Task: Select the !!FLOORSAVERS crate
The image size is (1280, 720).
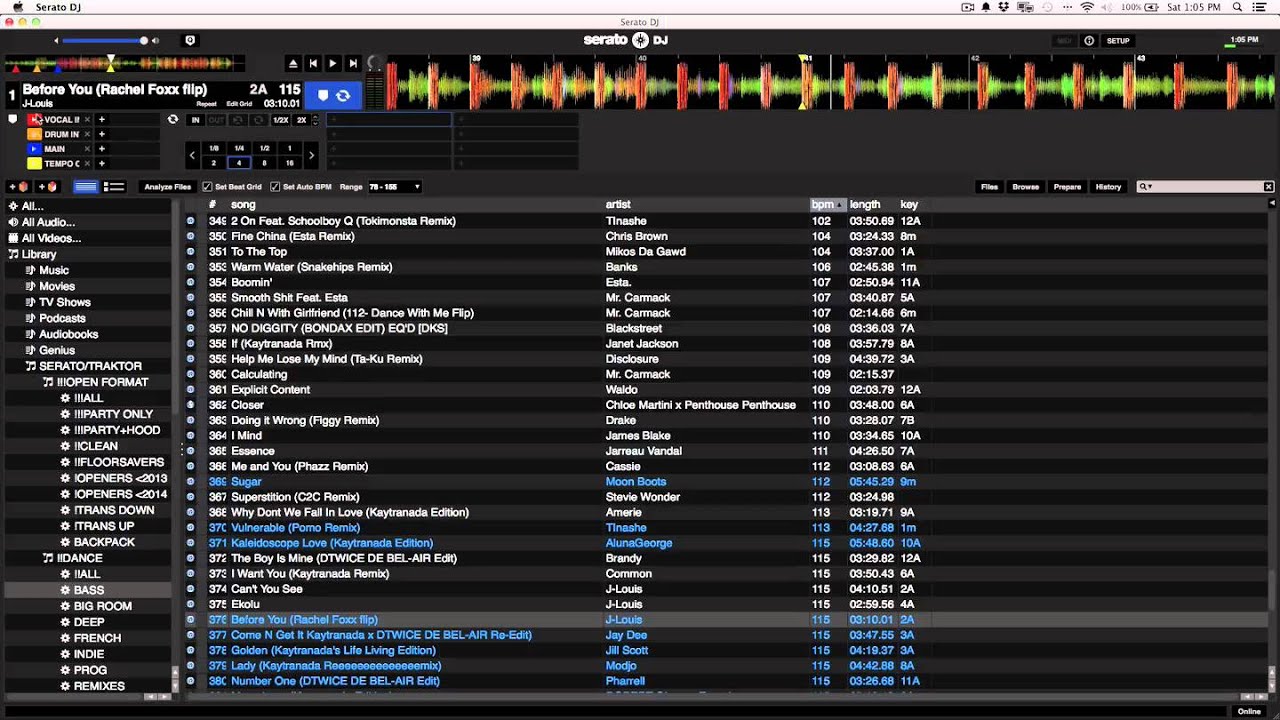Action: pyautogui.click(x=119, y=462)
